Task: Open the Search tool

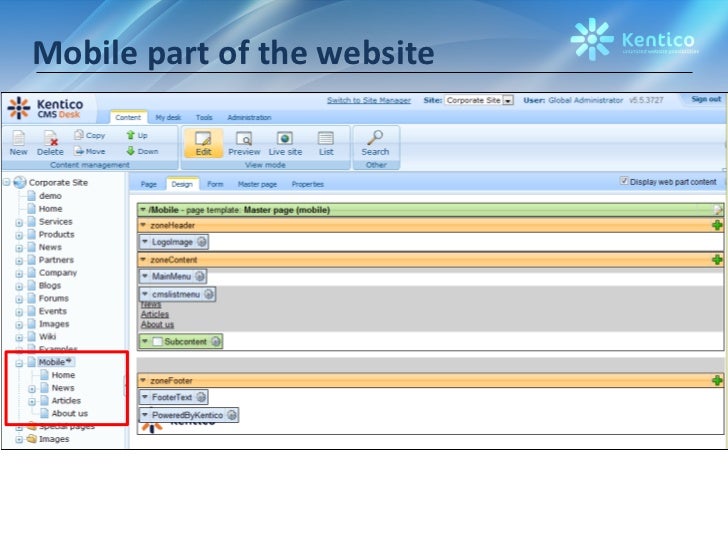Action: [375, 143]
